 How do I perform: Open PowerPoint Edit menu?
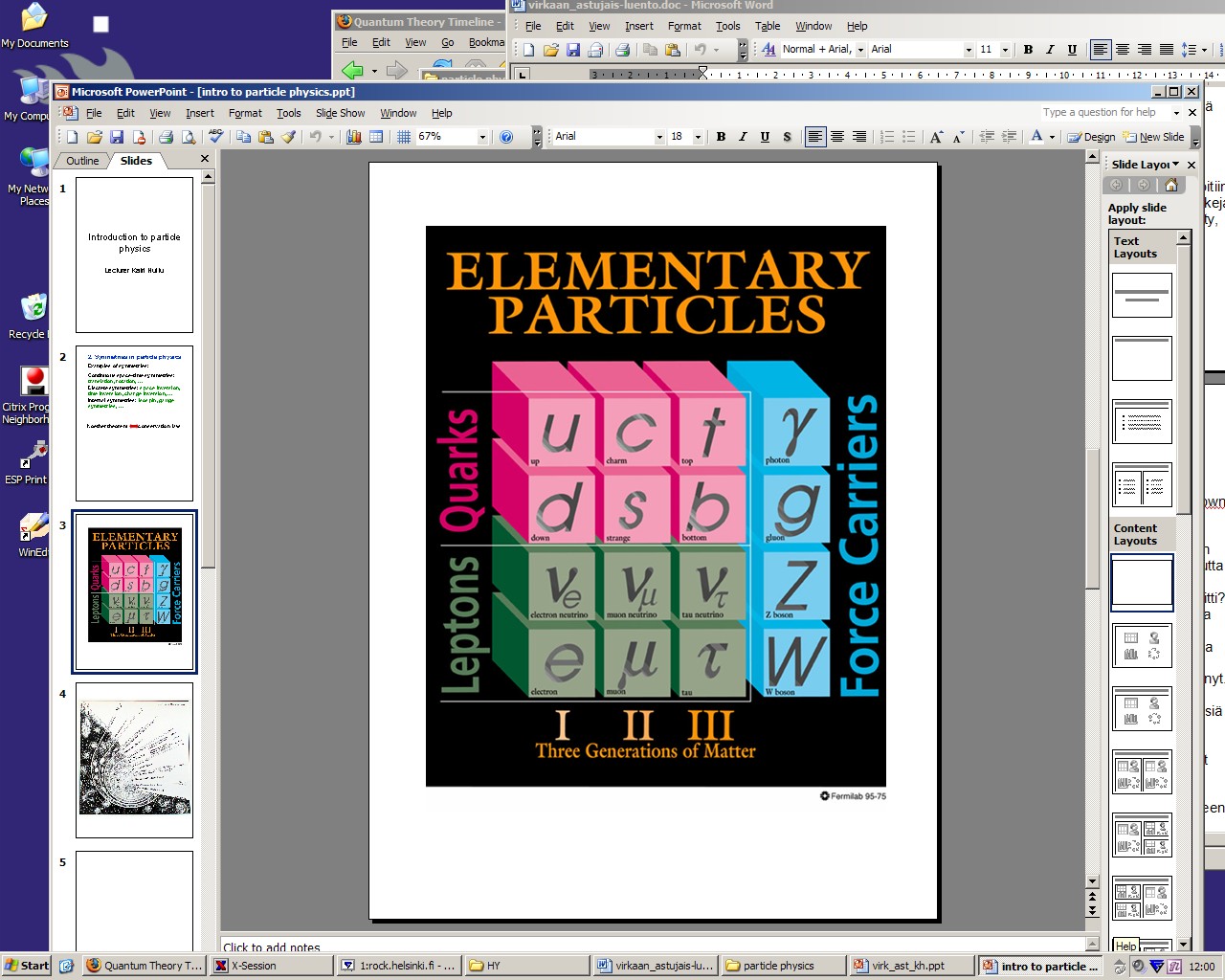click(x=125, y=113)
